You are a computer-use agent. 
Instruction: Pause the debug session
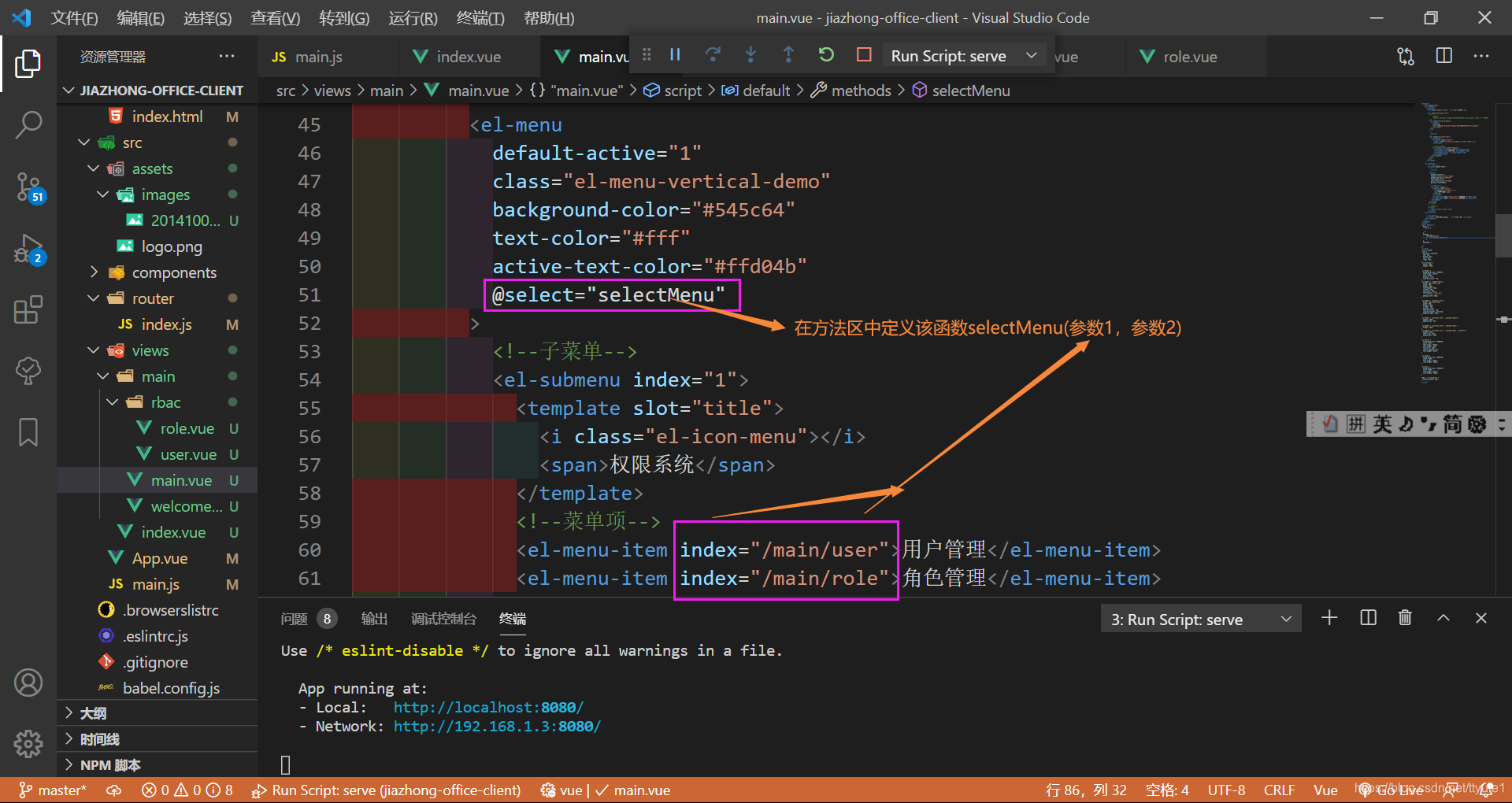pyautogui.click(x=675, y=55)
